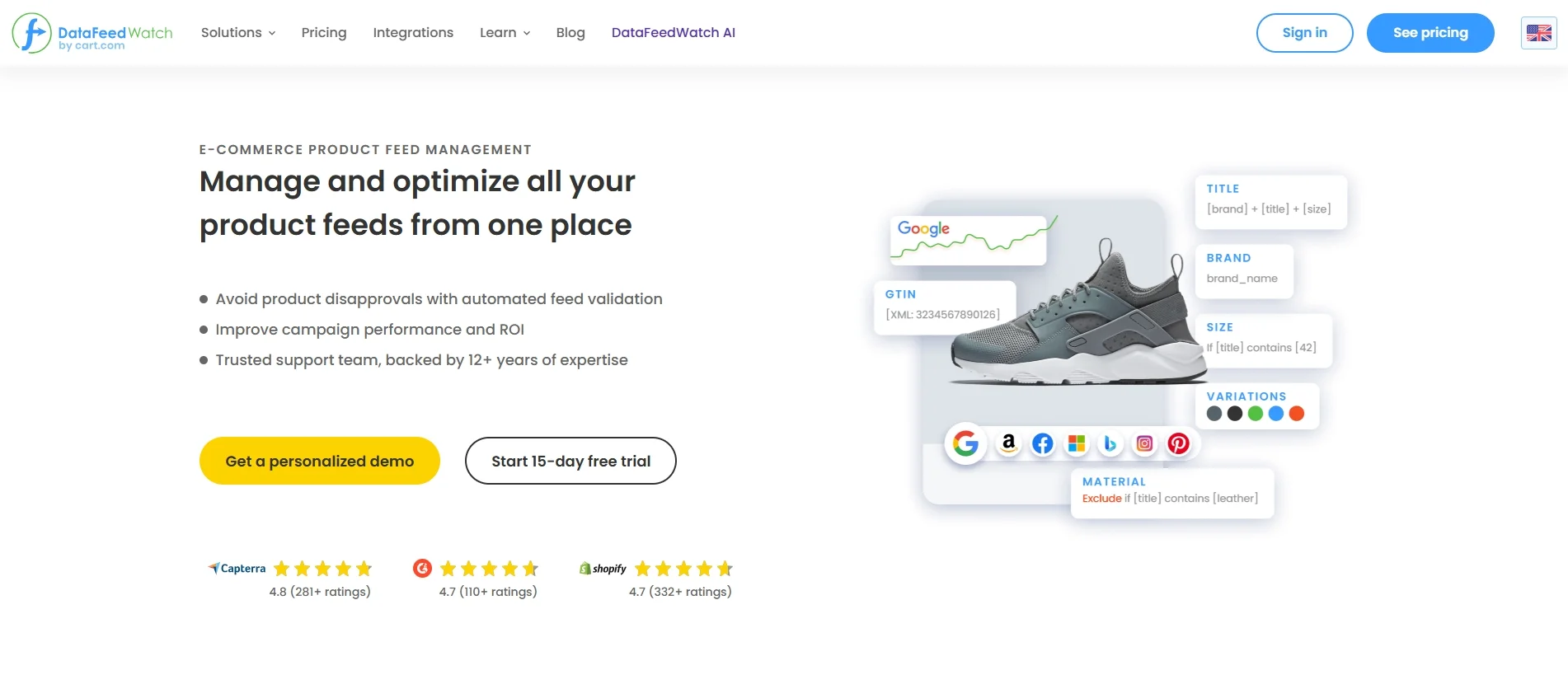Click the BRAND attribute card

(1244, 271)
